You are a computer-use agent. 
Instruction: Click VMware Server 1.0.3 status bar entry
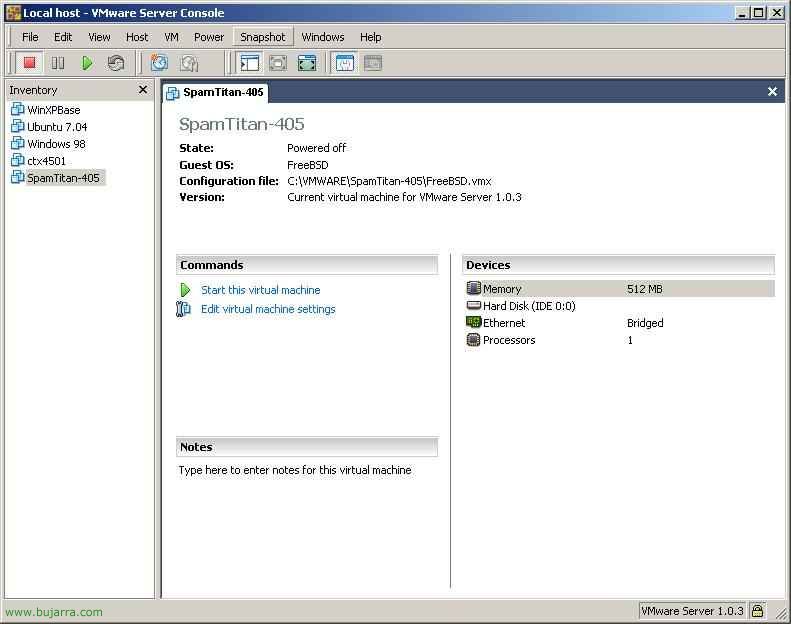(x=692, y=611)
